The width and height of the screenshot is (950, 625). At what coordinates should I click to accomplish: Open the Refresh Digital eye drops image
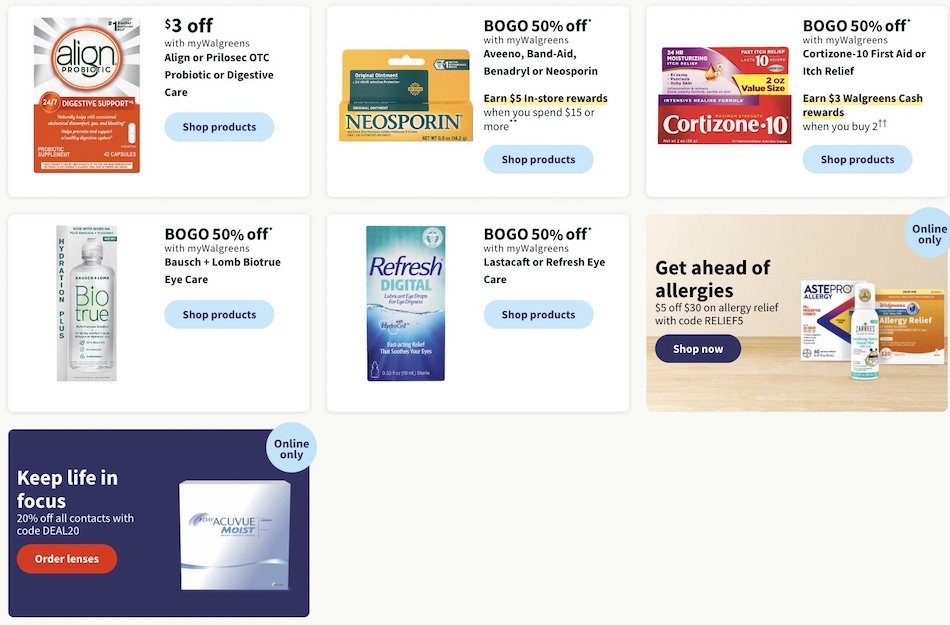(x=405, y=303)
